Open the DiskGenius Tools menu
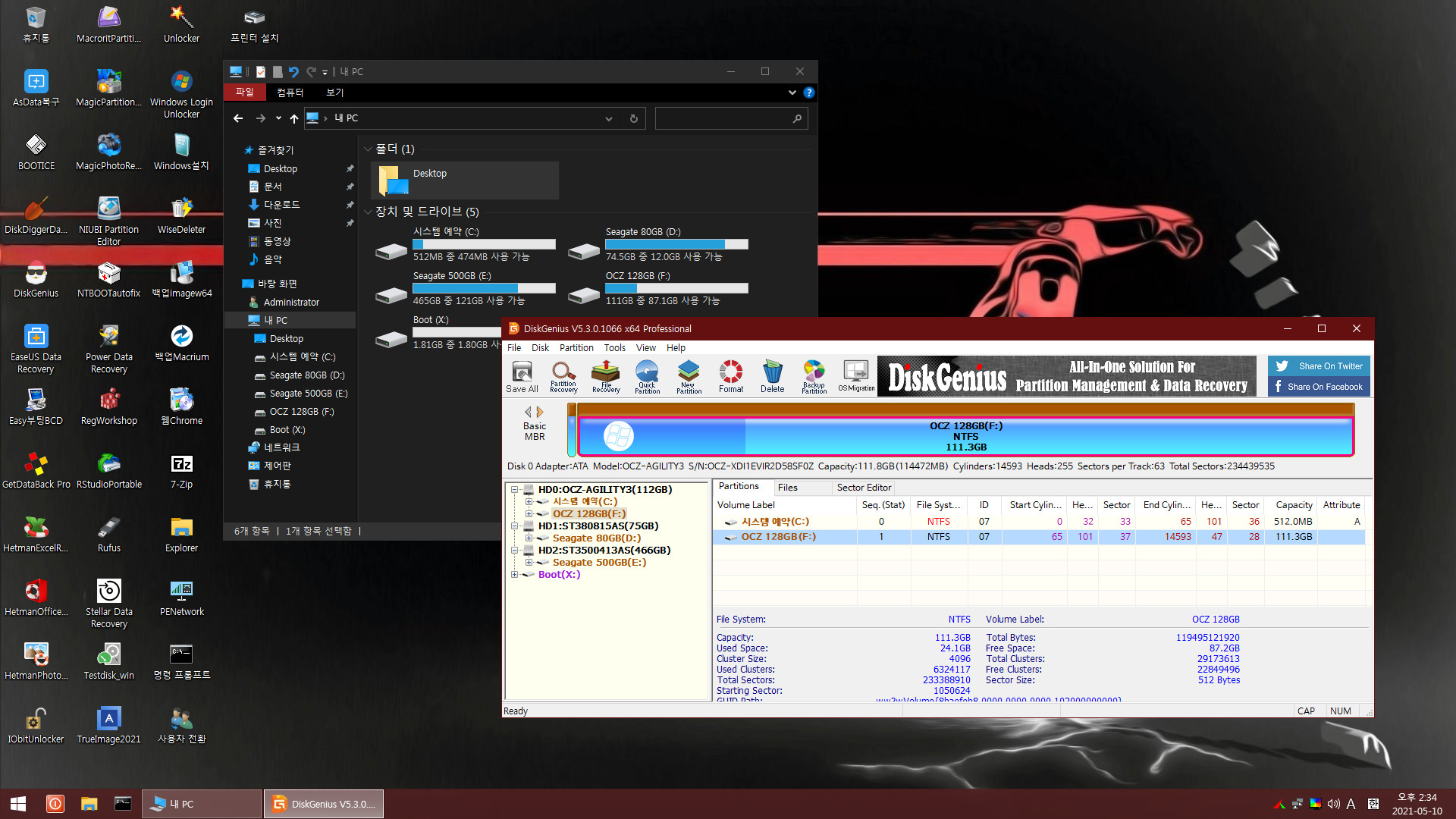Image resolution: width=1456 pixels, height=819 pixels. [615, 348]
